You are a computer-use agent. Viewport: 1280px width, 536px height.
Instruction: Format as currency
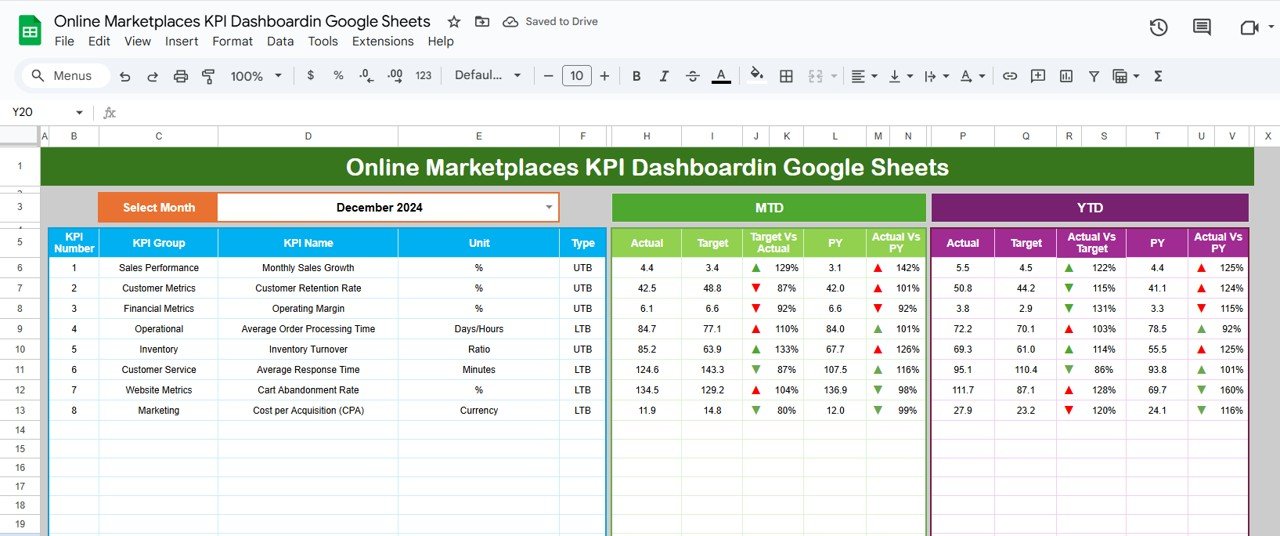tap(311, 76)
